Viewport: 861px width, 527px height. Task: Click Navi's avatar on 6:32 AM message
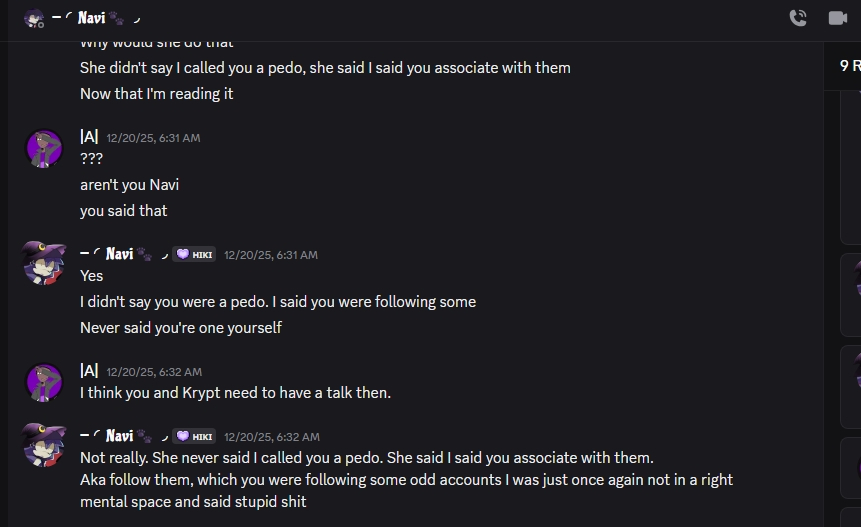coord(44,446)
